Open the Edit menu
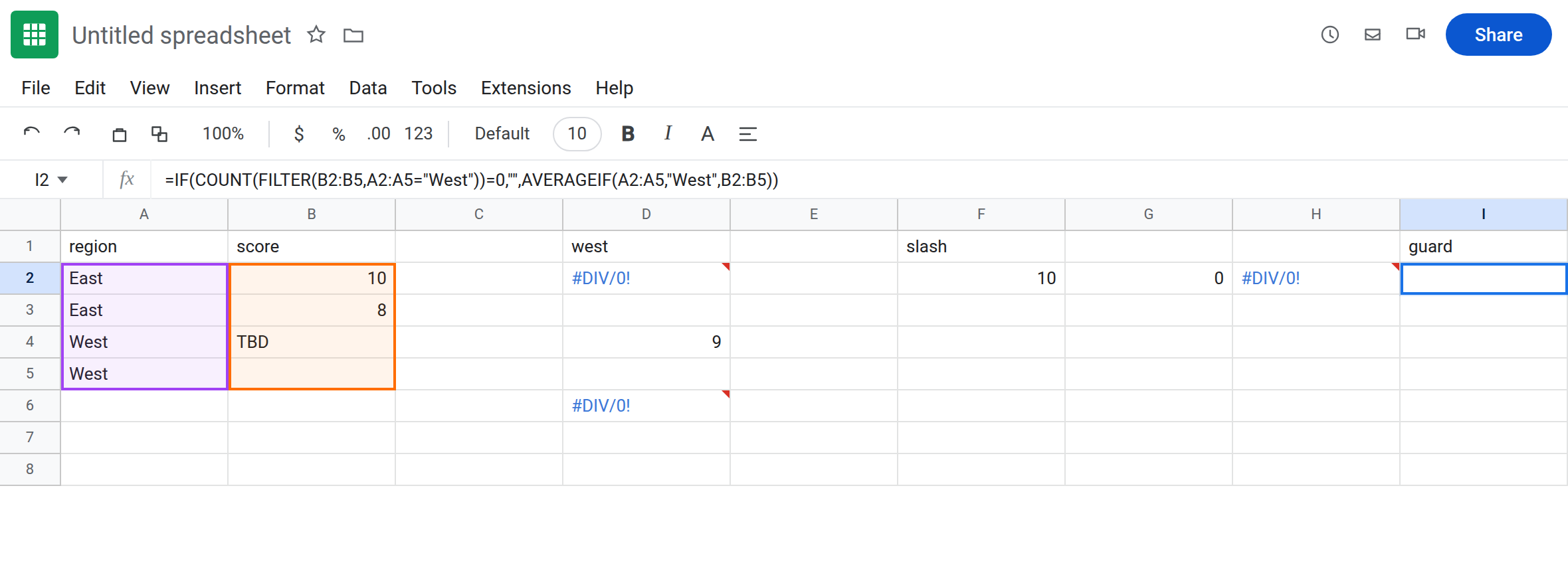1568x571 pixels. pyautogui.click(x=90, y=88)
